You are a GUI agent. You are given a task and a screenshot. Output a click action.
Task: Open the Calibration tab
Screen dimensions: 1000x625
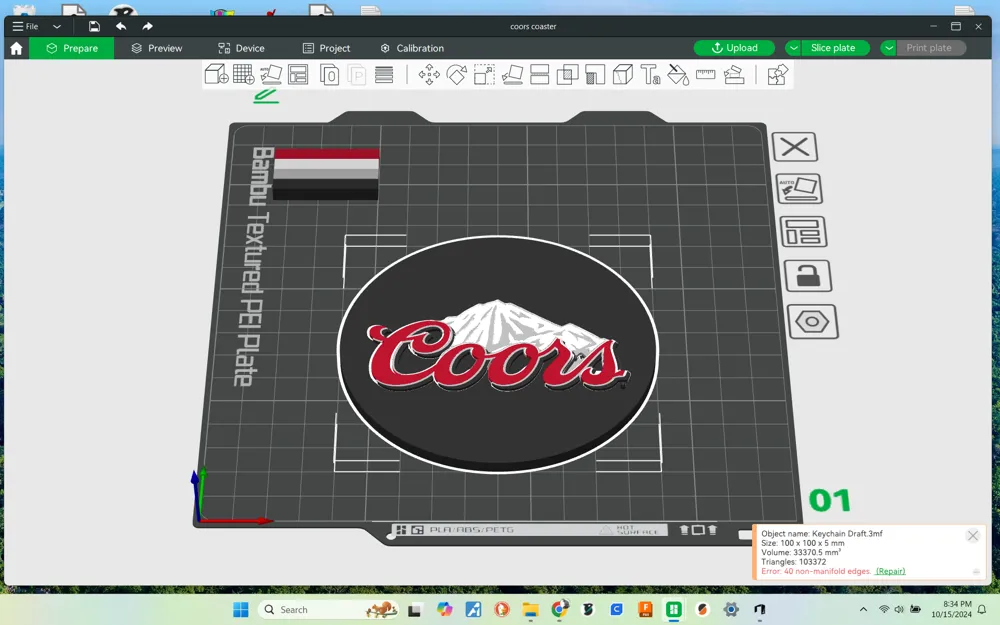pos(412,48)
